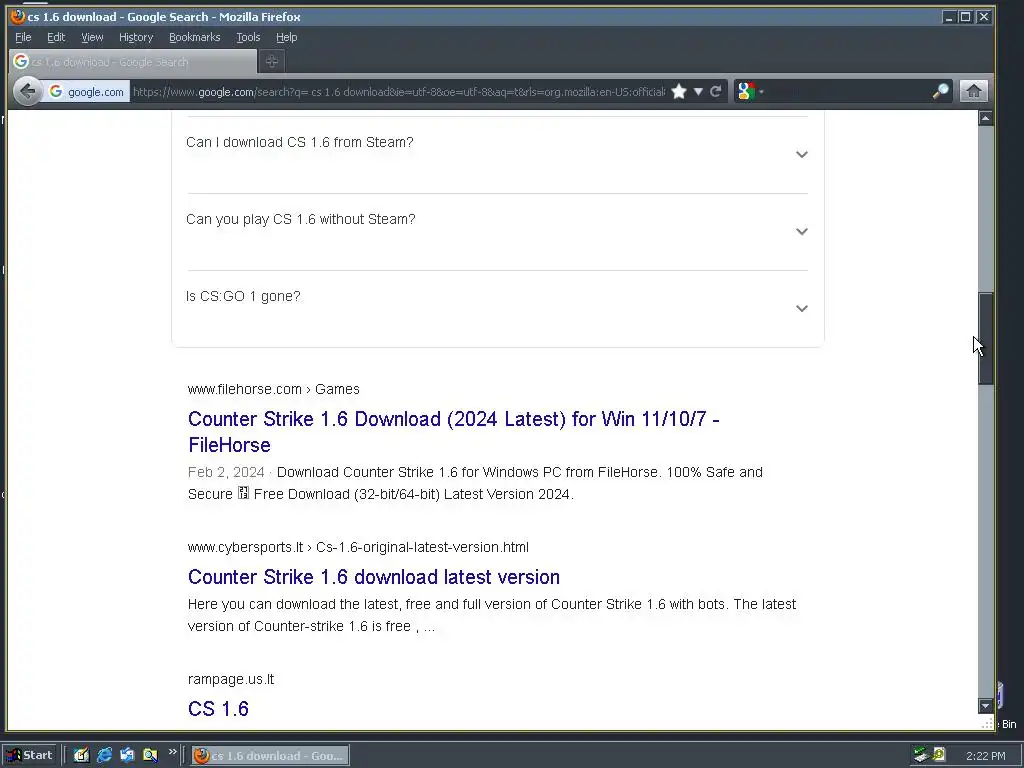This screenshot has width=1024, height=768.
Task: Open the File menu
Action: (23, 37)
